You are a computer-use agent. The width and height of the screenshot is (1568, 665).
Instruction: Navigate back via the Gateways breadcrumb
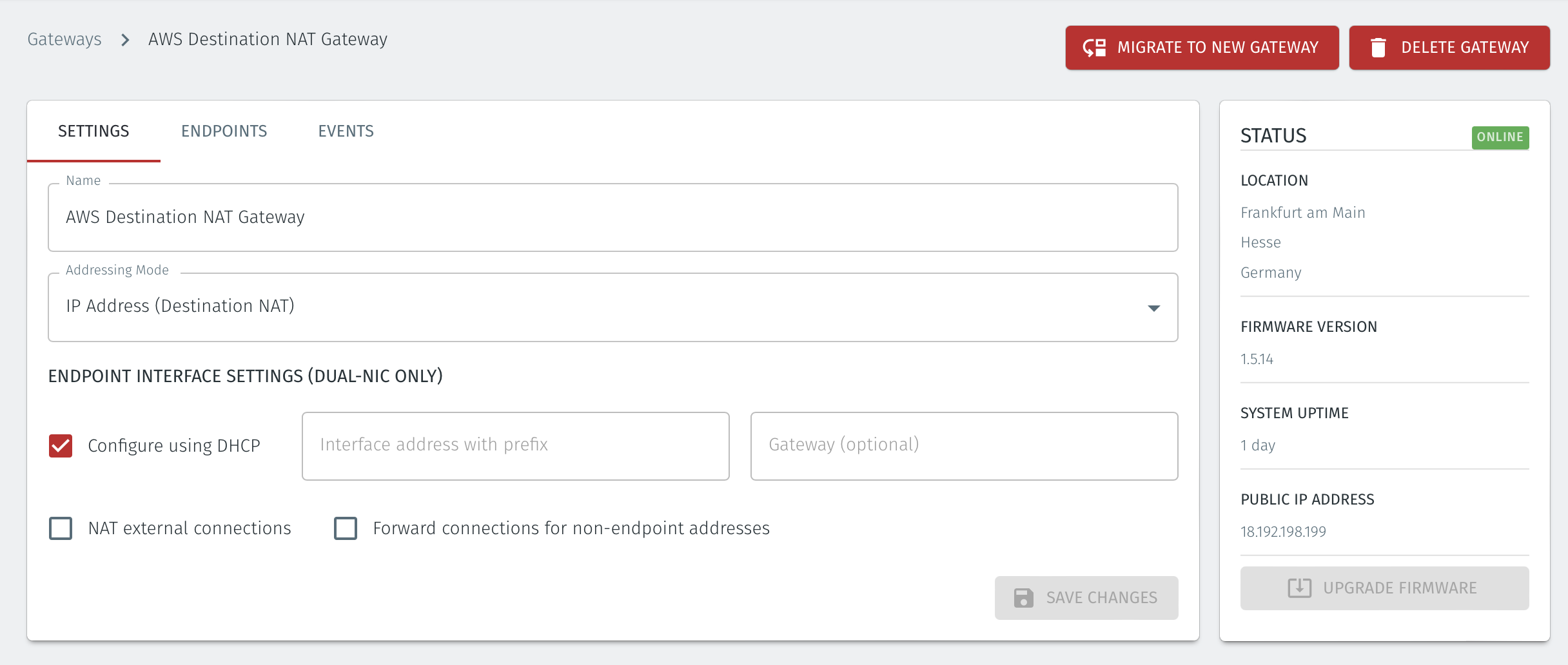64,39
